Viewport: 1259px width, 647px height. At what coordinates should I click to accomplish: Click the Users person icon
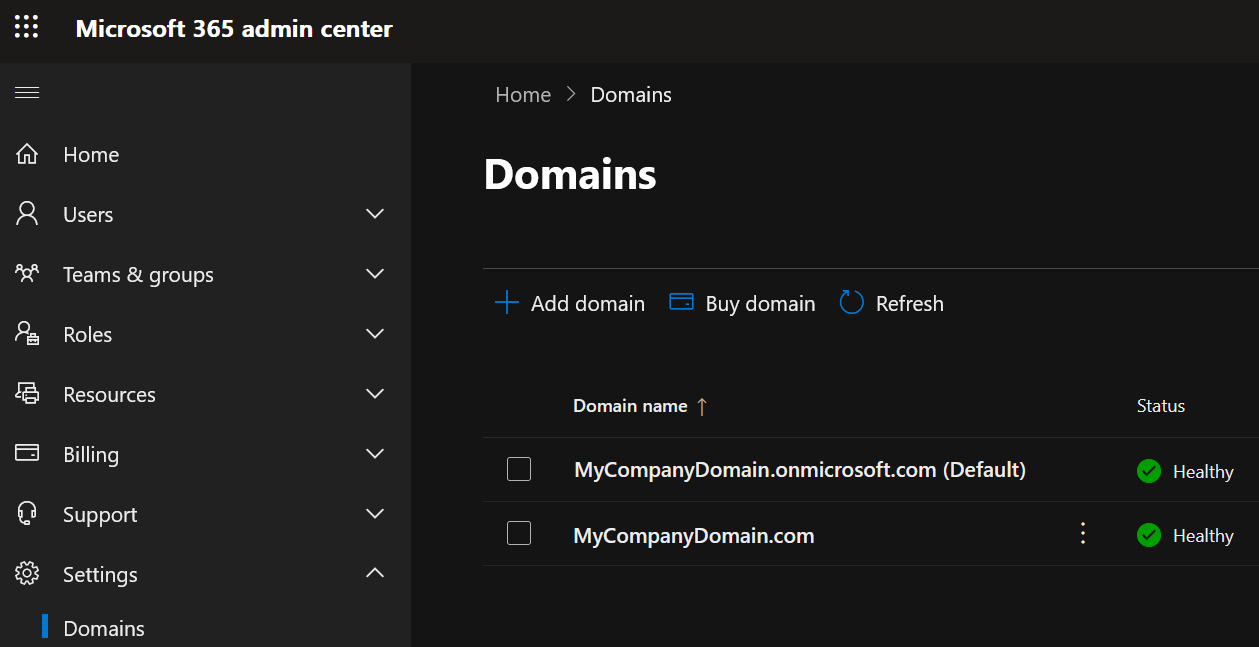tap(27, 214)
